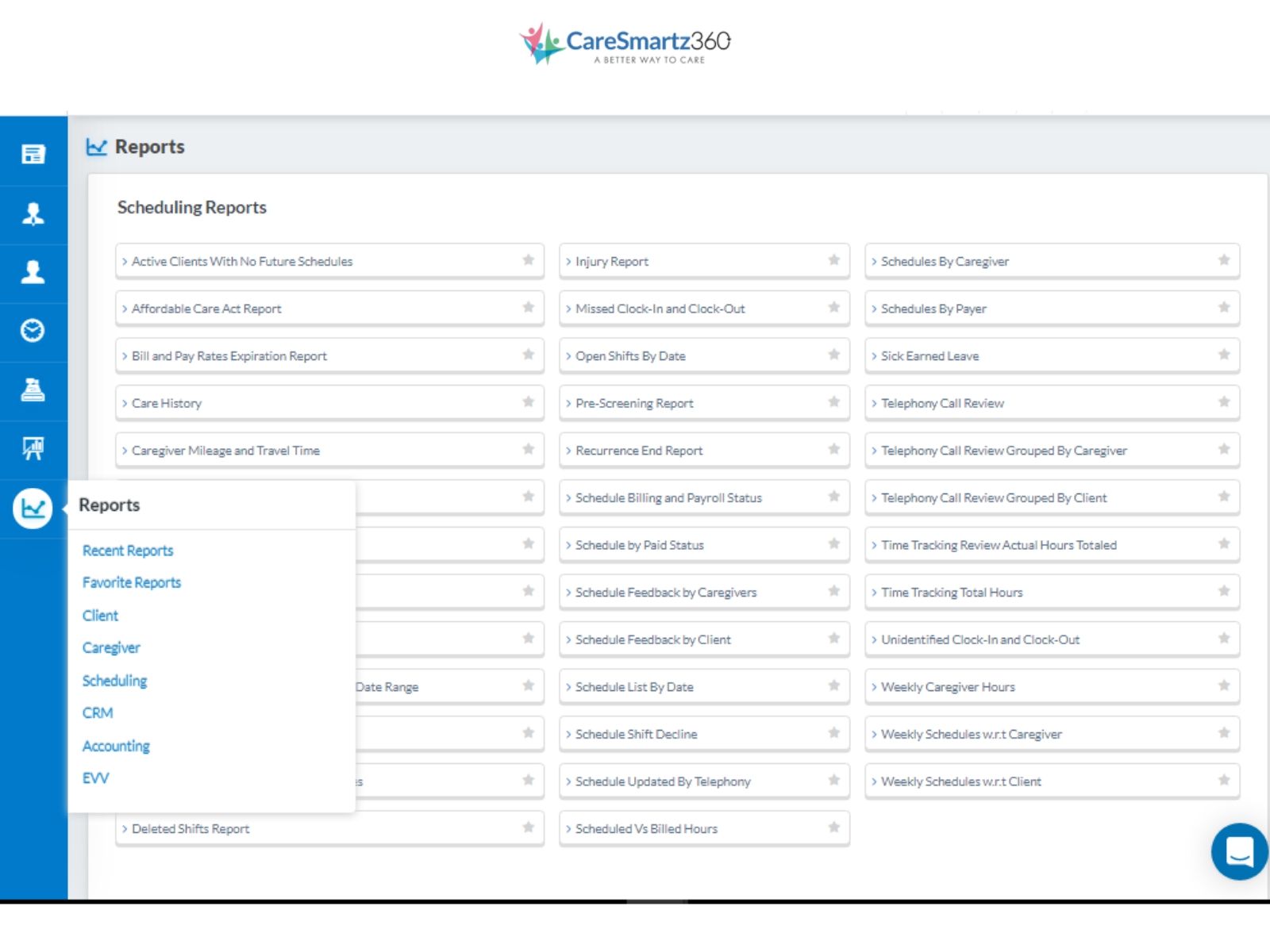1270x952 pixels.
Task: Star Caregiver Mileage and Travel Time
Action: point(529,449)
